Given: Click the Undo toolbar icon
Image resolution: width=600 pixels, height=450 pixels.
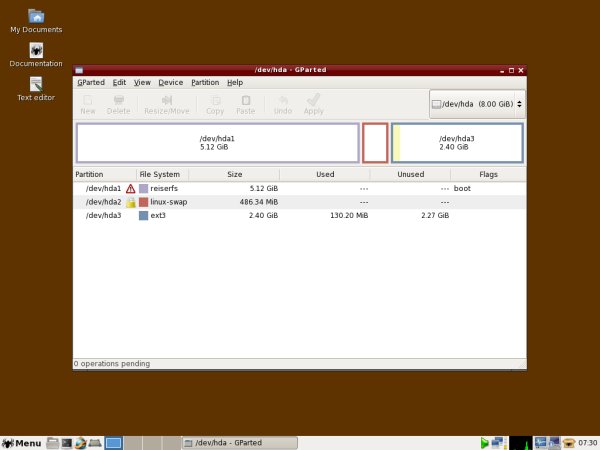Looking at the screenshot, I should tap(283, 104).
